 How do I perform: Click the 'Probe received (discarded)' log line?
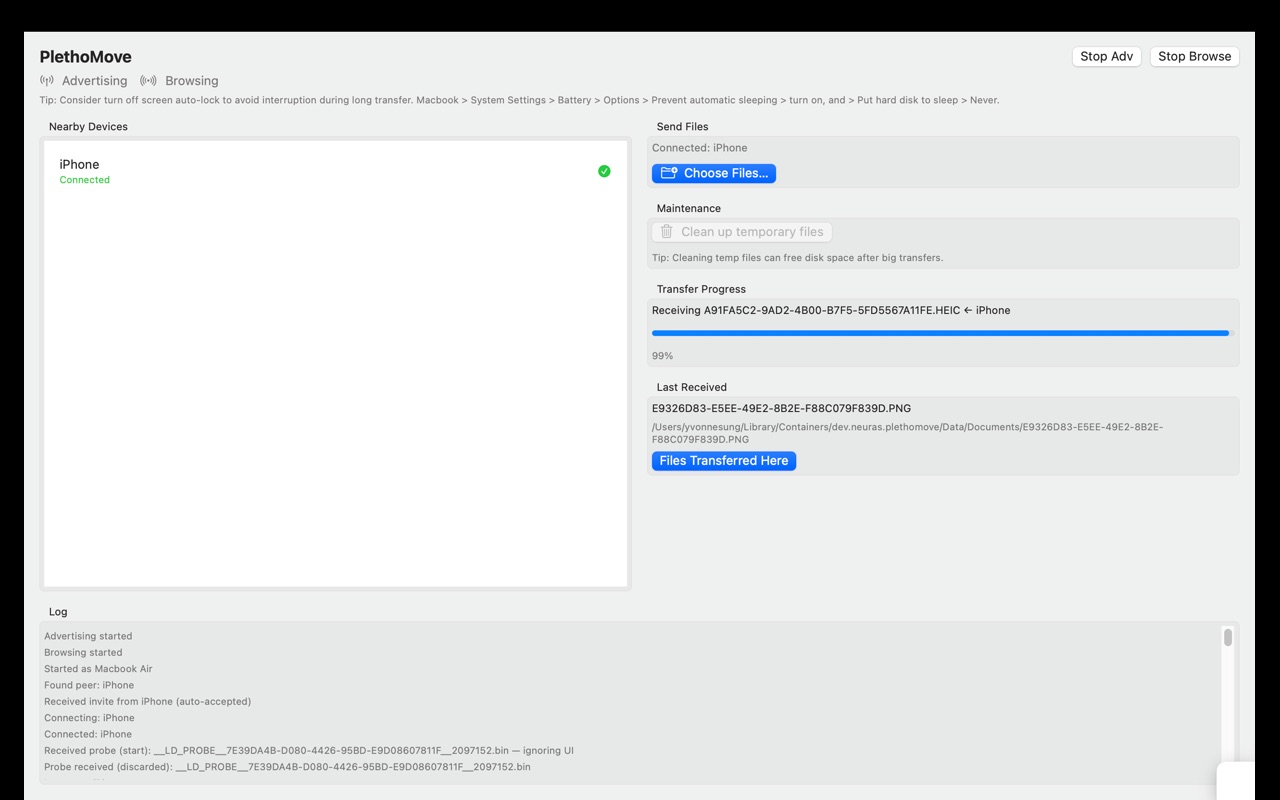287,767
